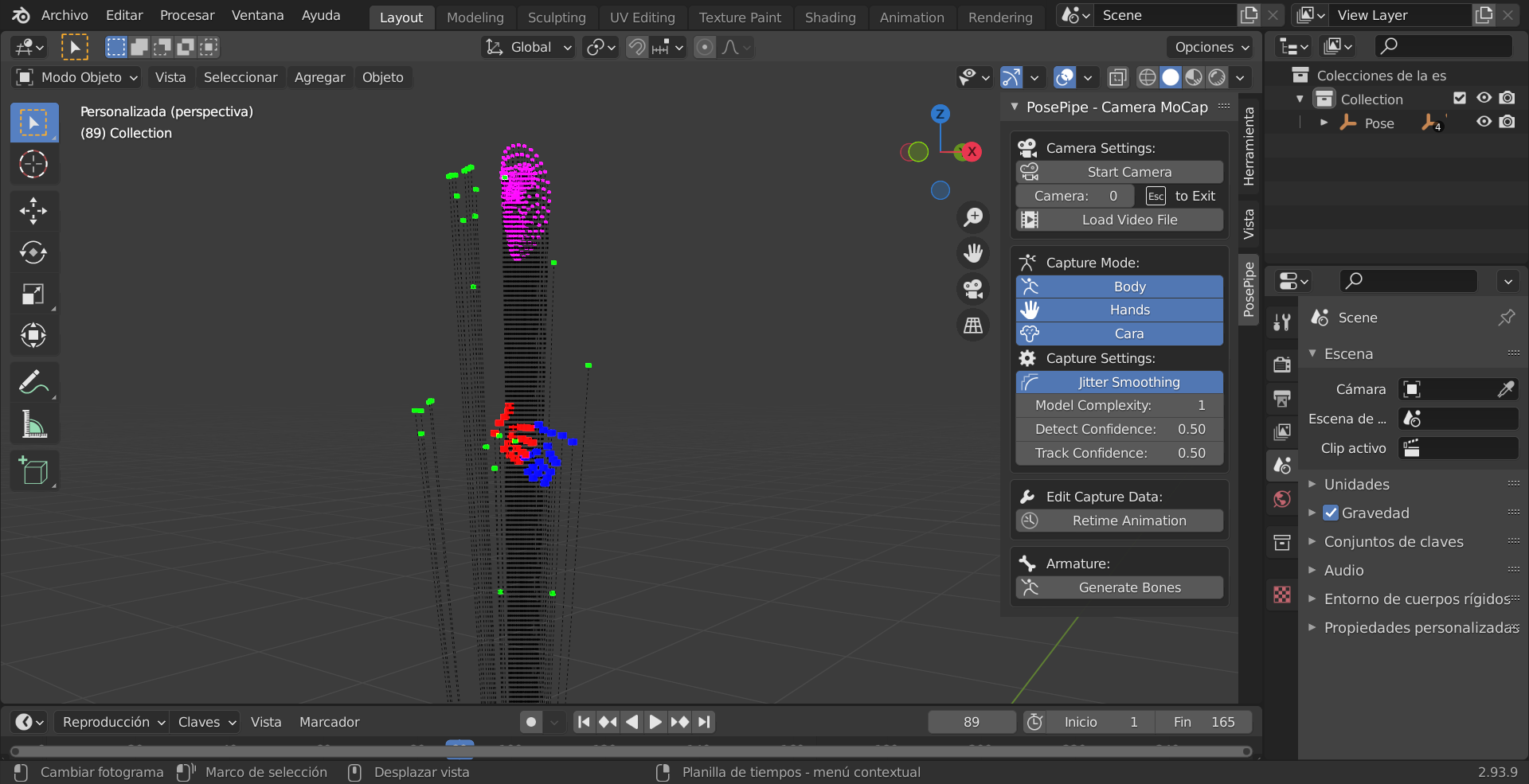1529x784 pixels.
Task: Expand the Audio panel
Action: pyautogui.click(x=1343, y=570)
